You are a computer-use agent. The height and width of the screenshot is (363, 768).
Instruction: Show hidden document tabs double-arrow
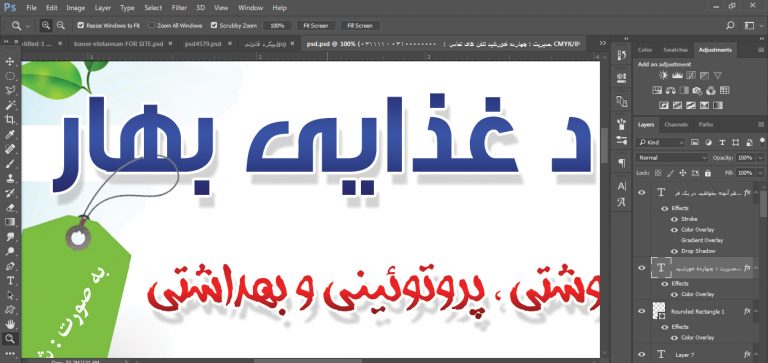click(x=602, y=44)
